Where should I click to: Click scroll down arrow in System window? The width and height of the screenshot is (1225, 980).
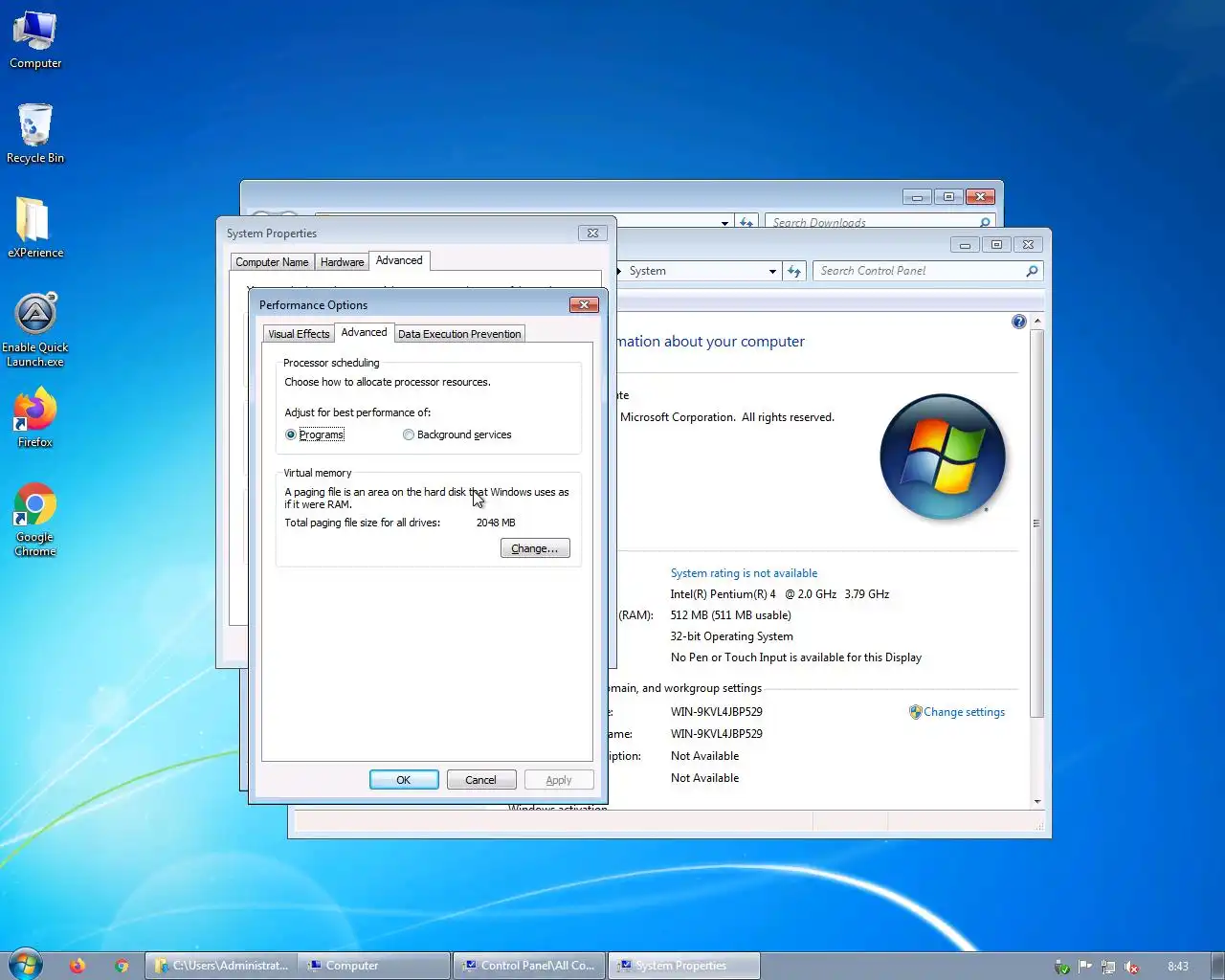[1037, 802]
